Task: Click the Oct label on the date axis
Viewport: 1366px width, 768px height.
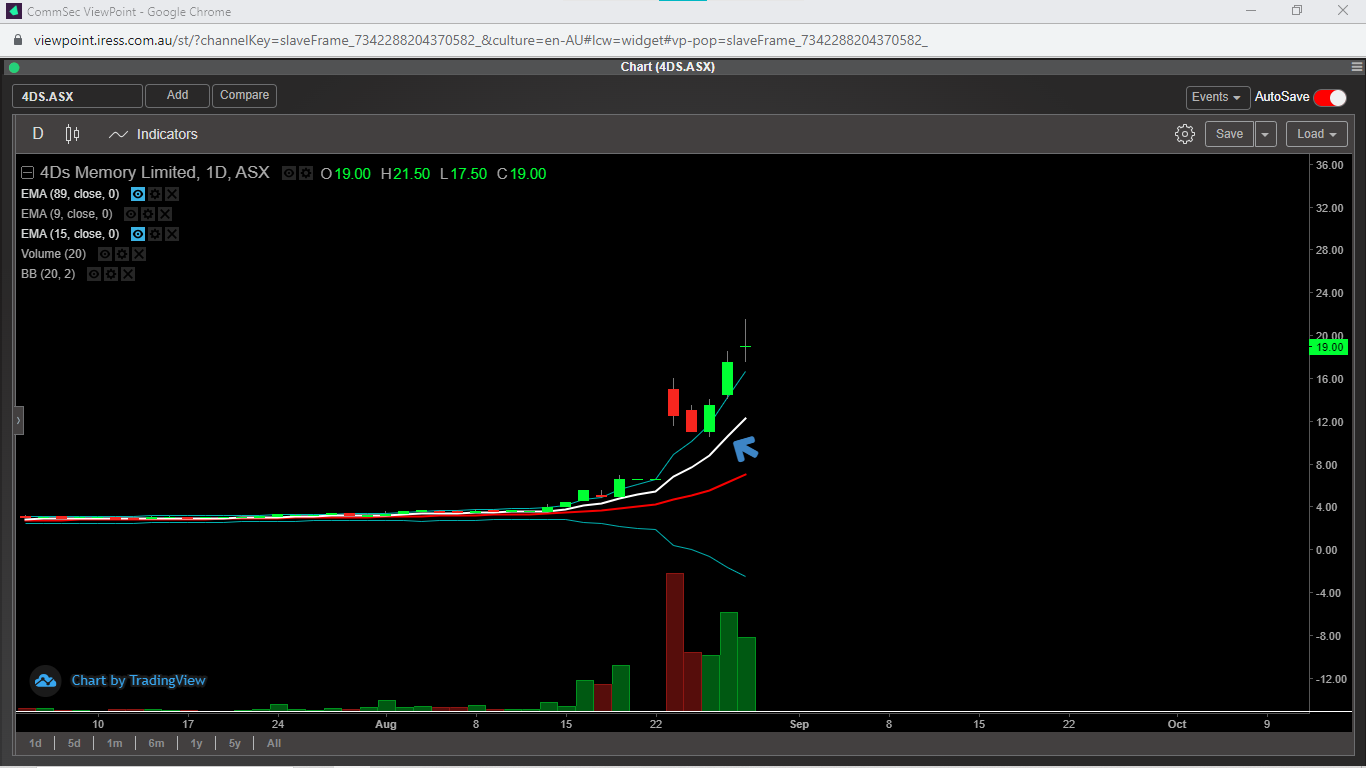Action: pyautogui.click(x=1177, y=724)
